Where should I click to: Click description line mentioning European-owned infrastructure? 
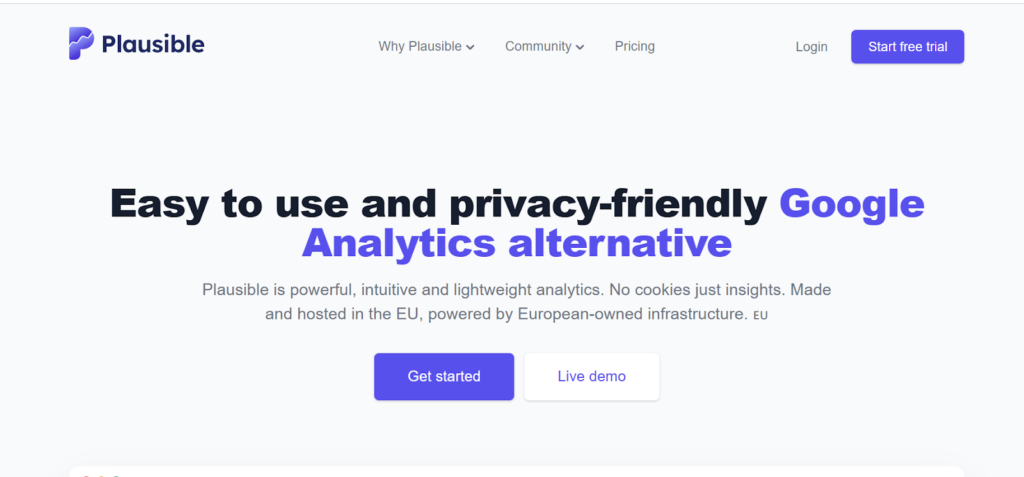point(506,314)
